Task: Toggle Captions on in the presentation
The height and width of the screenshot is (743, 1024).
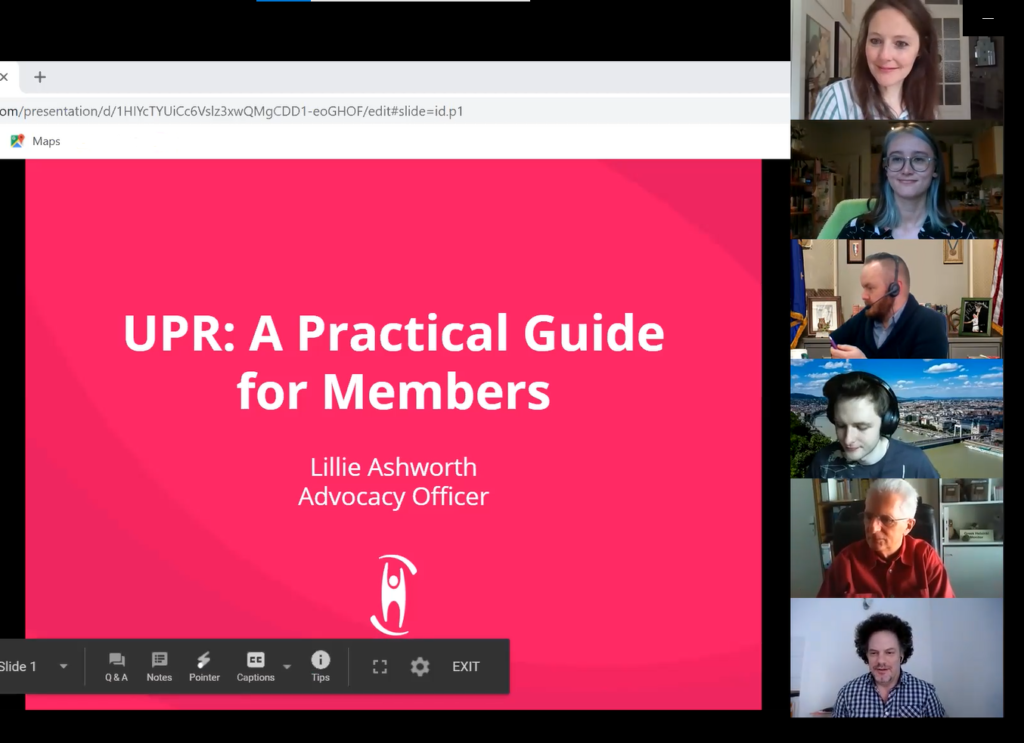Action: coord(255,666)
